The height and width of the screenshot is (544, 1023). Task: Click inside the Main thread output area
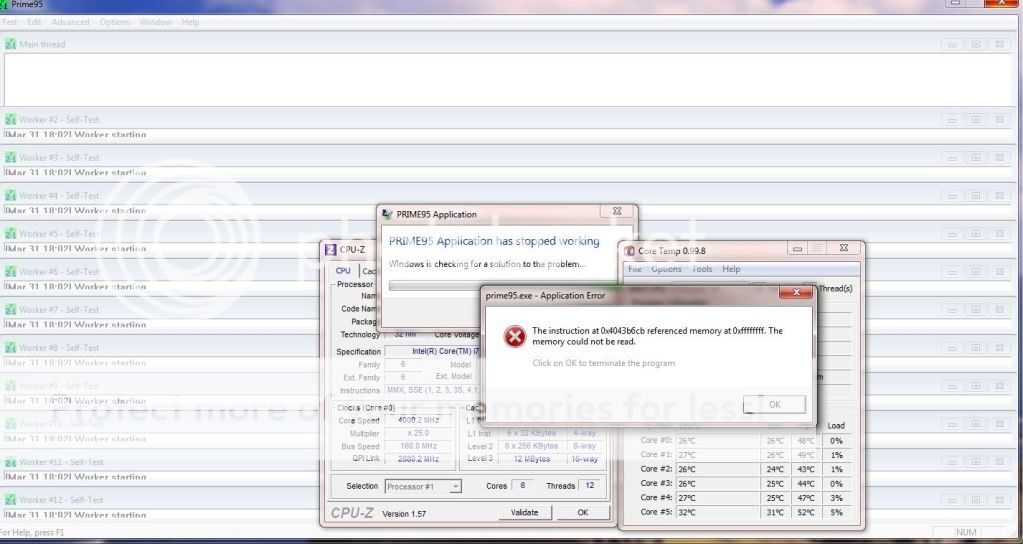coord(508,78)
